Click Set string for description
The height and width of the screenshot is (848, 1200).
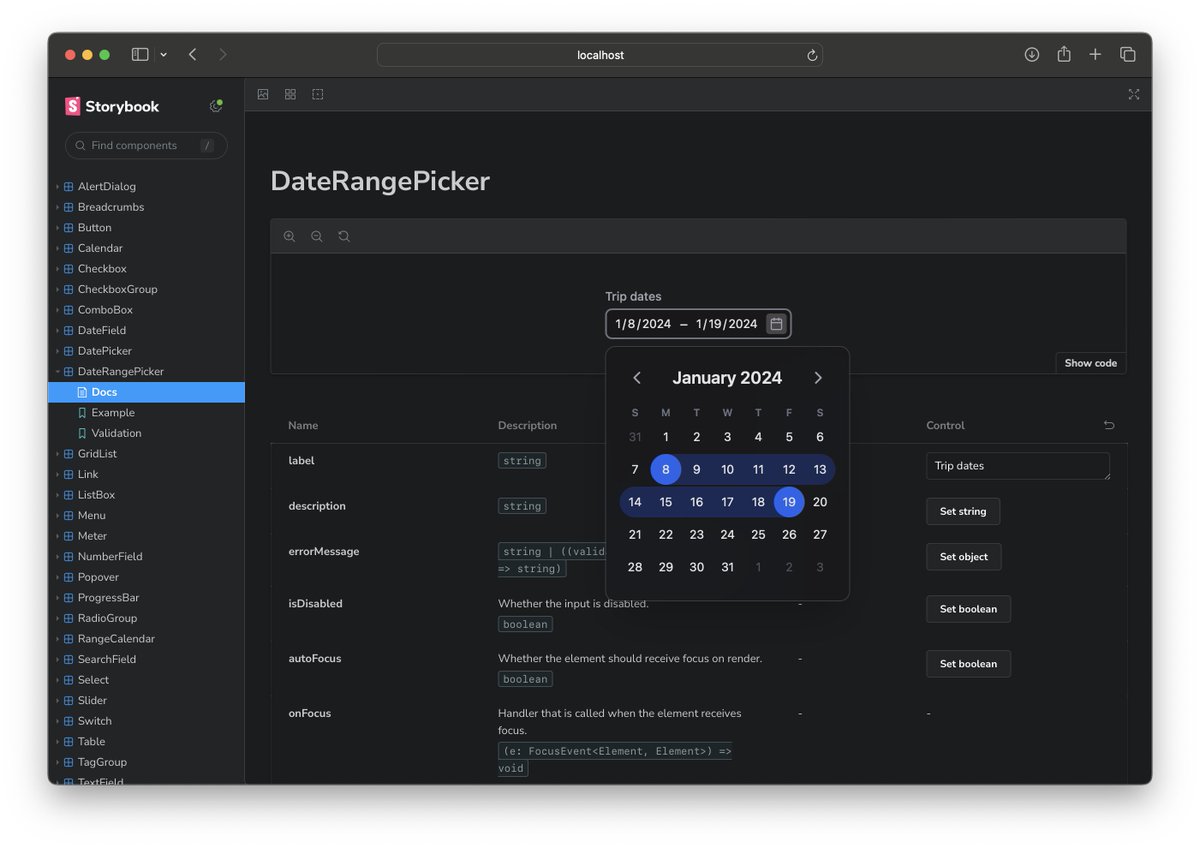963,511
